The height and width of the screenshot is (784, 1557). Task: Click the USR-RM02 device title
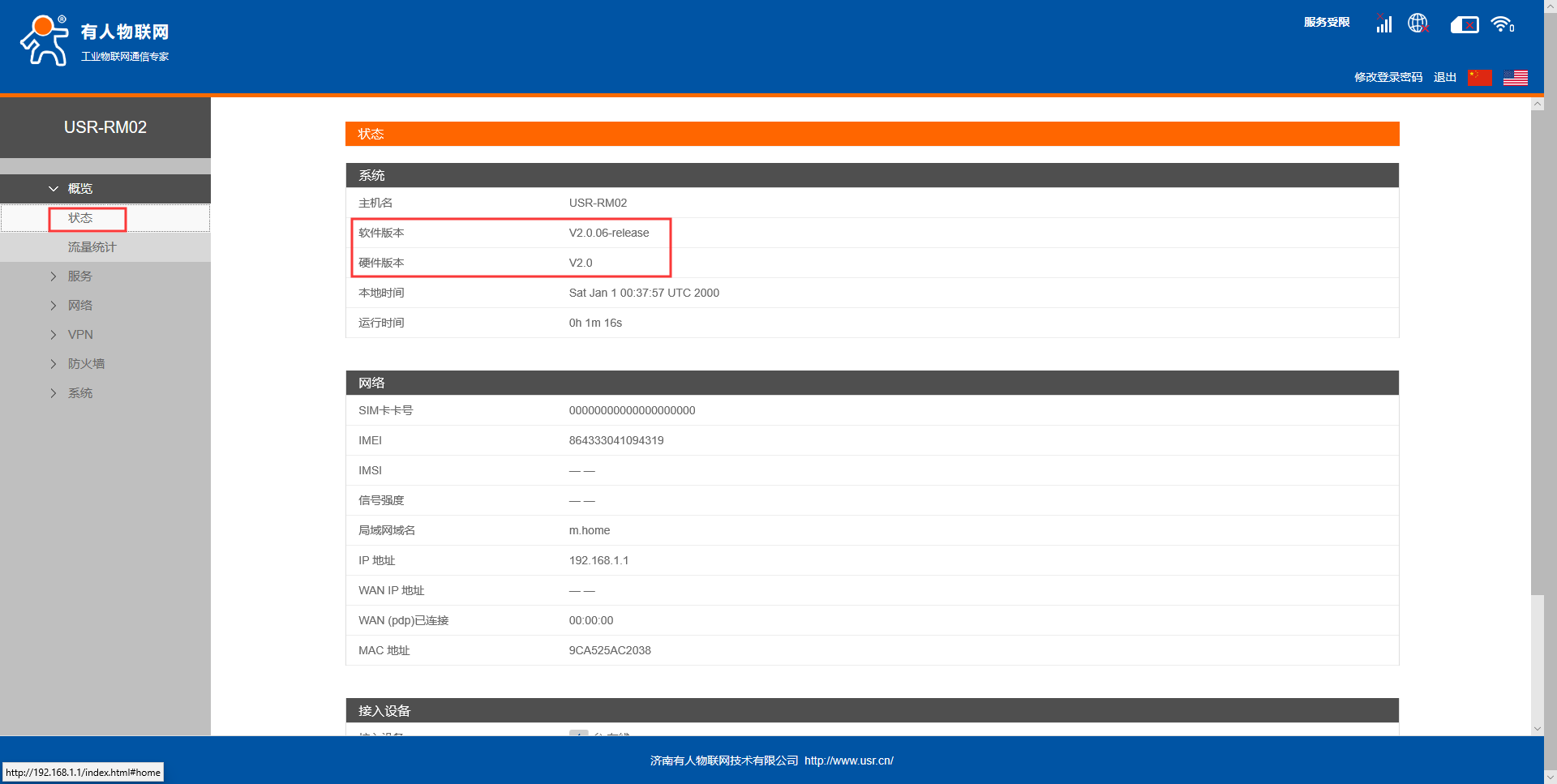click(x=105, y=127)
